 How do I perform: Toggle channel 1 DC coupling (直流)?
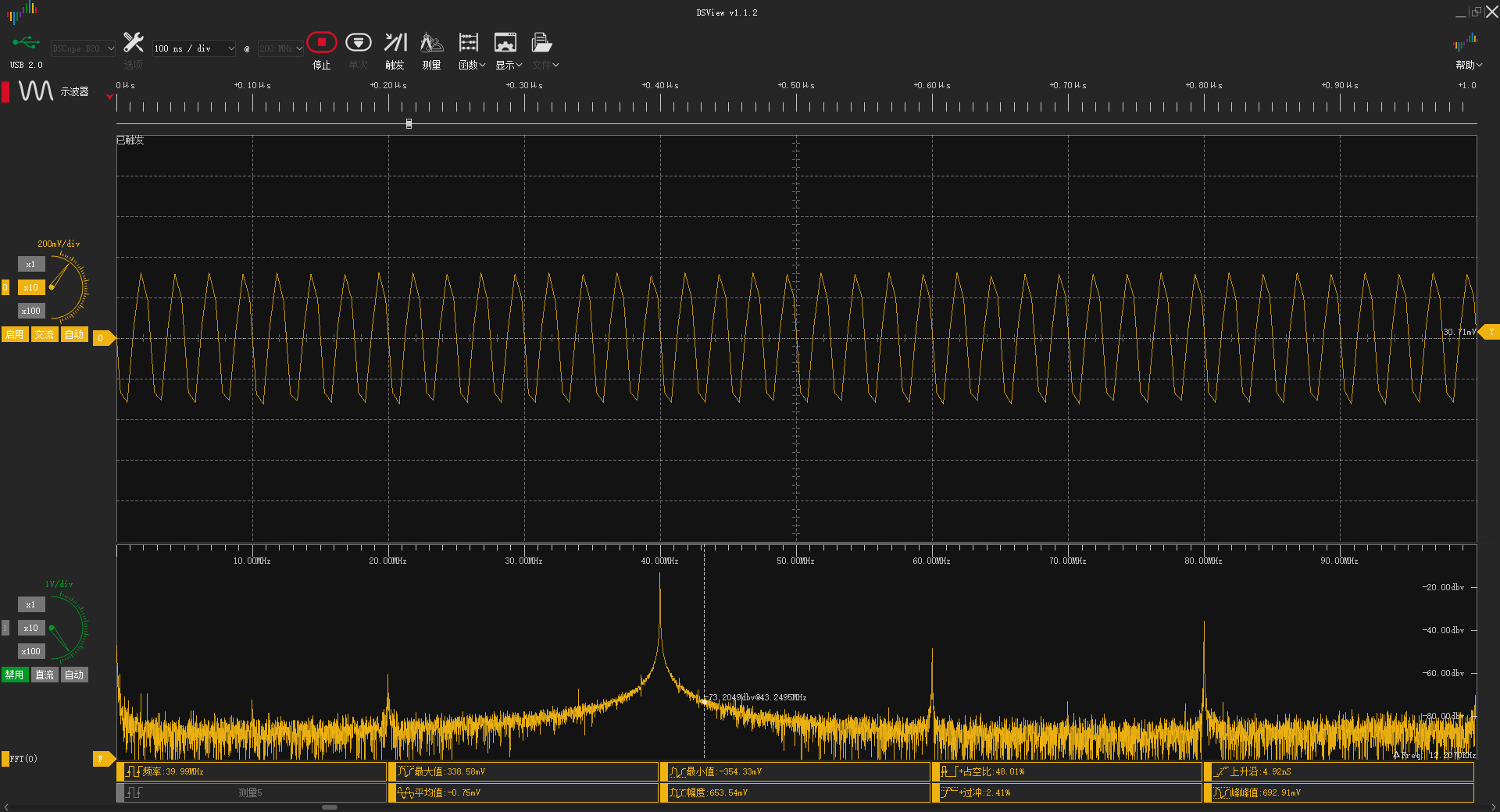(x=45, y=675)
